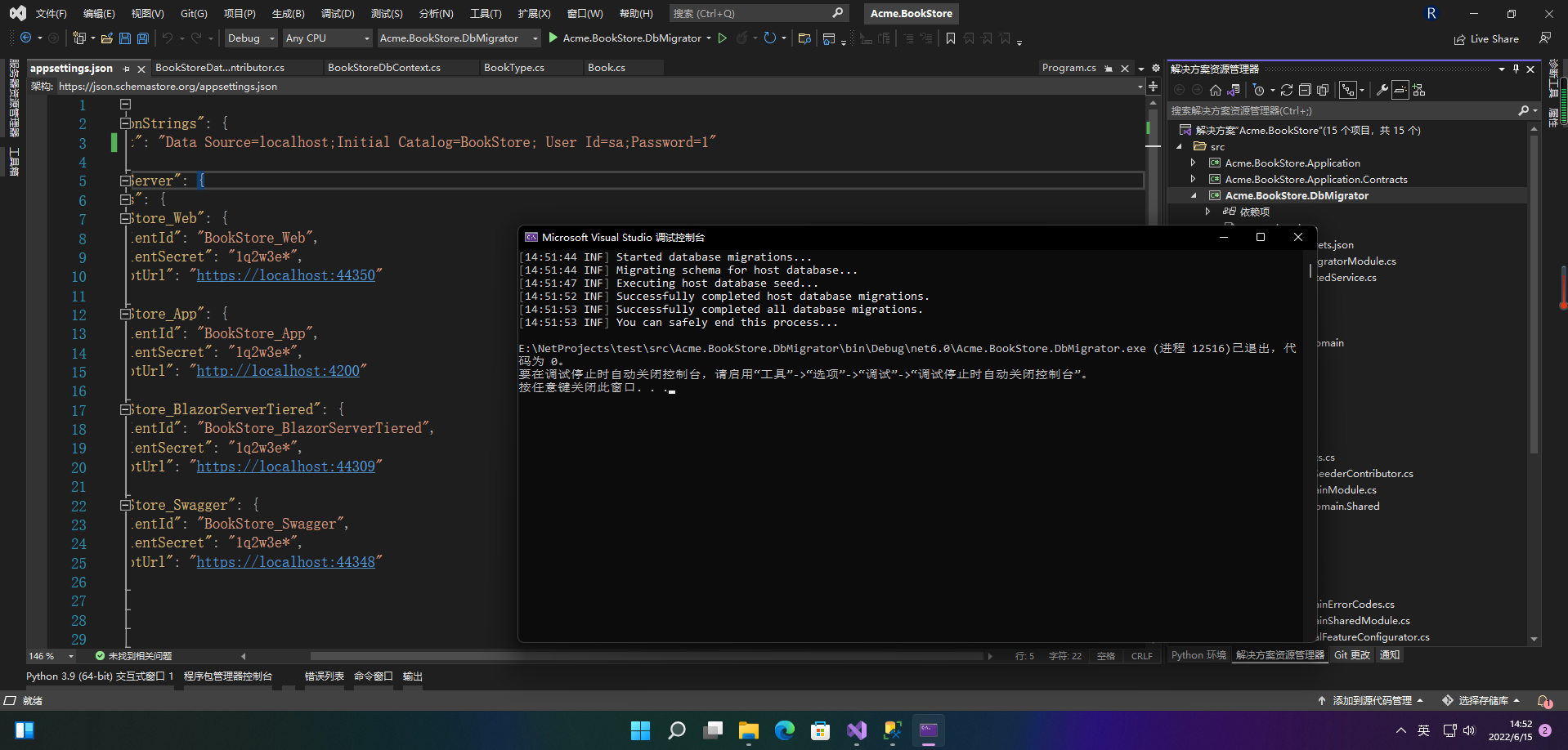Click the Find in Files icon

coord(804,38)
